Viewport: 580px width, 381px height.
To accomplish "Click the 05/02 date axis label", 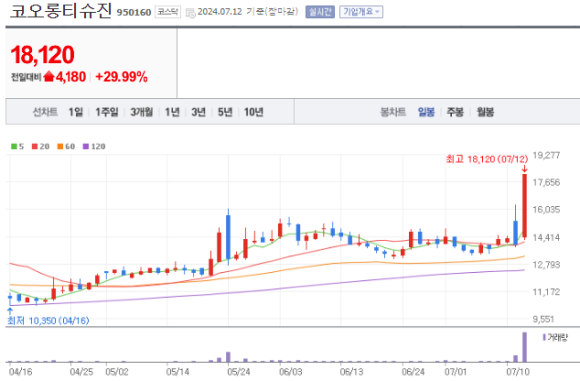I will [x=117, y=371].
